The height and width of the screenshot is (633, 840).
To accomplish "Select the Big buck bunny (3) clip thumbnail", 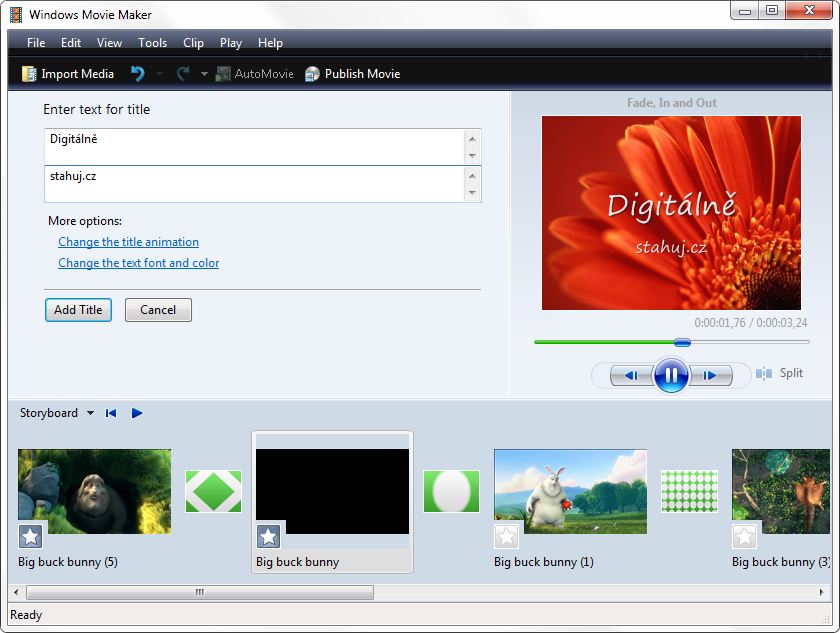I will (x=781, y=491).
